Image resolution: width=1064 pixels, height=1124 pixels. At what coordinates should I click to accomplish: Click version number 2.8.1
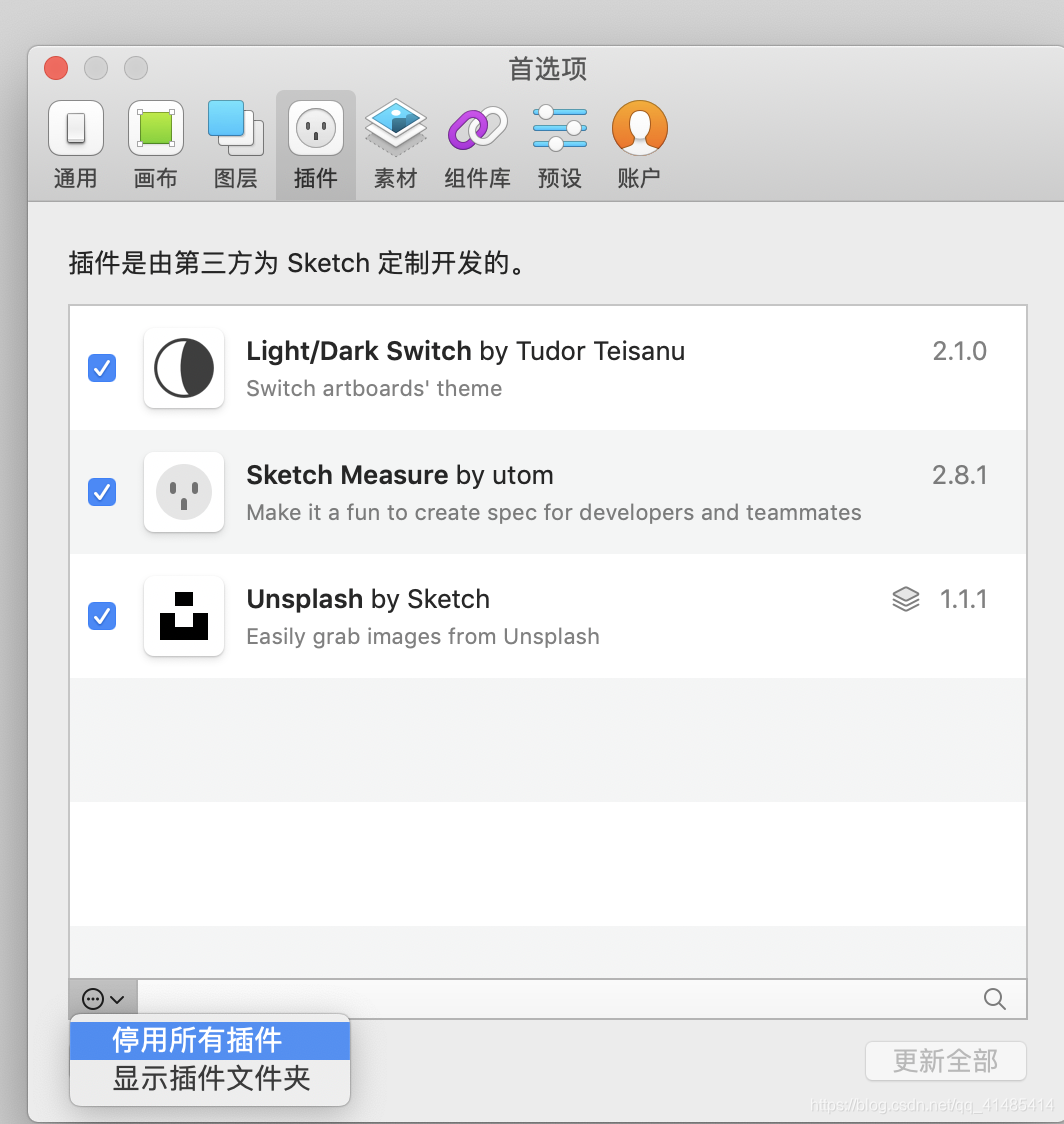959,475
